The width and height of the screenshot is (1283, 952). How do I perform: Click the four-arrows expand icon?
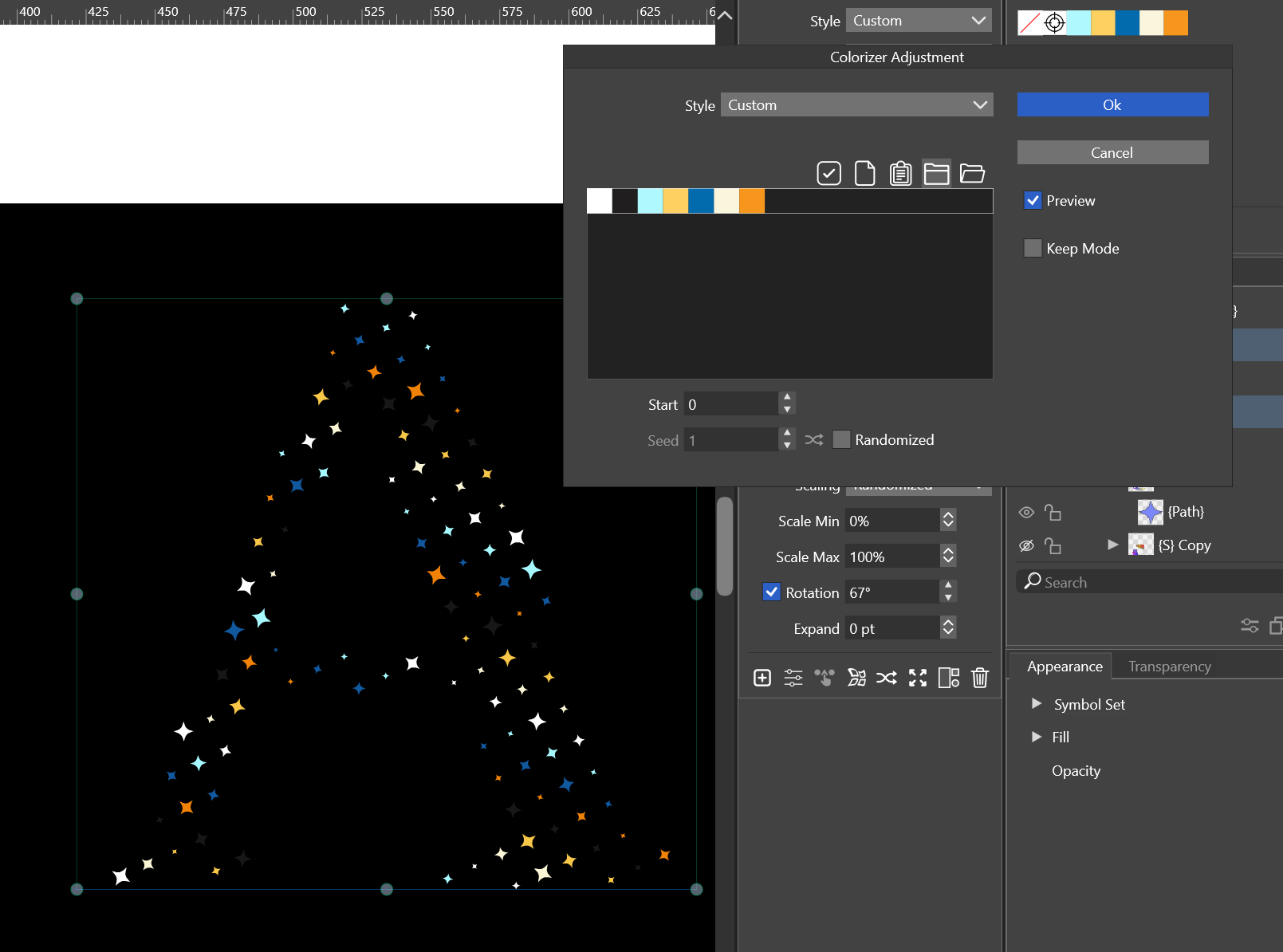click(918, 678)
